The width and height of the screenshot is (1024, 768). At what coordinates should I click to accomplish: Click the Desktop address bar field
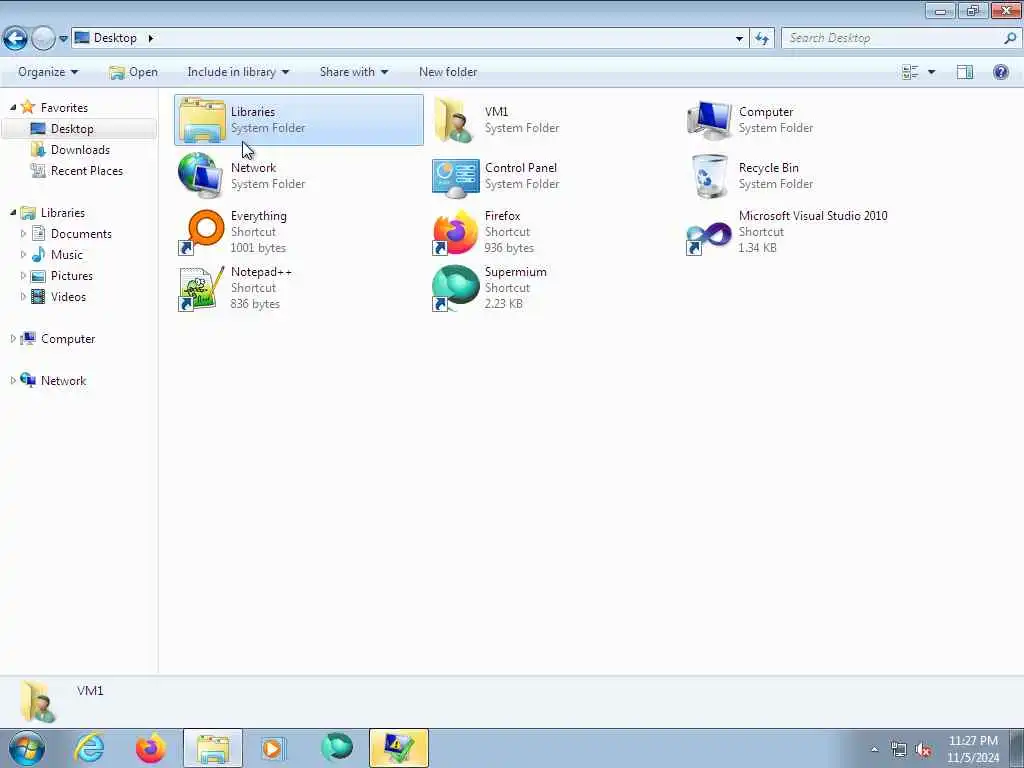[410, 39]
